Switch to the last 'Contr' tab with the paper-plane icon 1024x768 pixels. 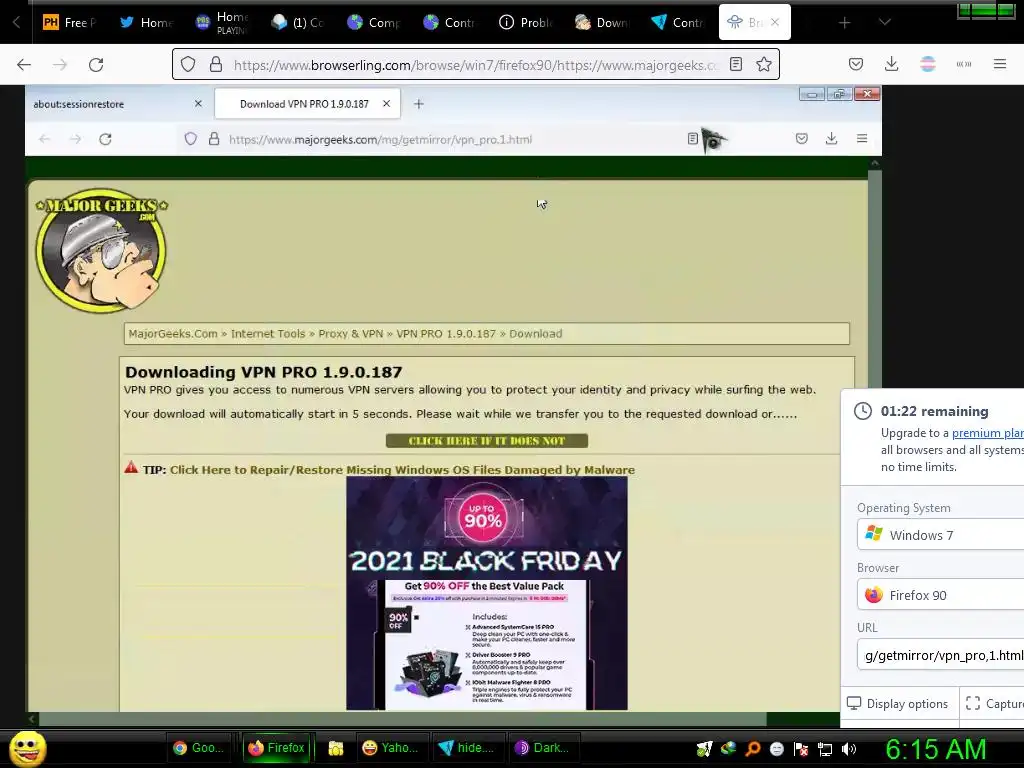pyautogui.click(x=677, y=22)
